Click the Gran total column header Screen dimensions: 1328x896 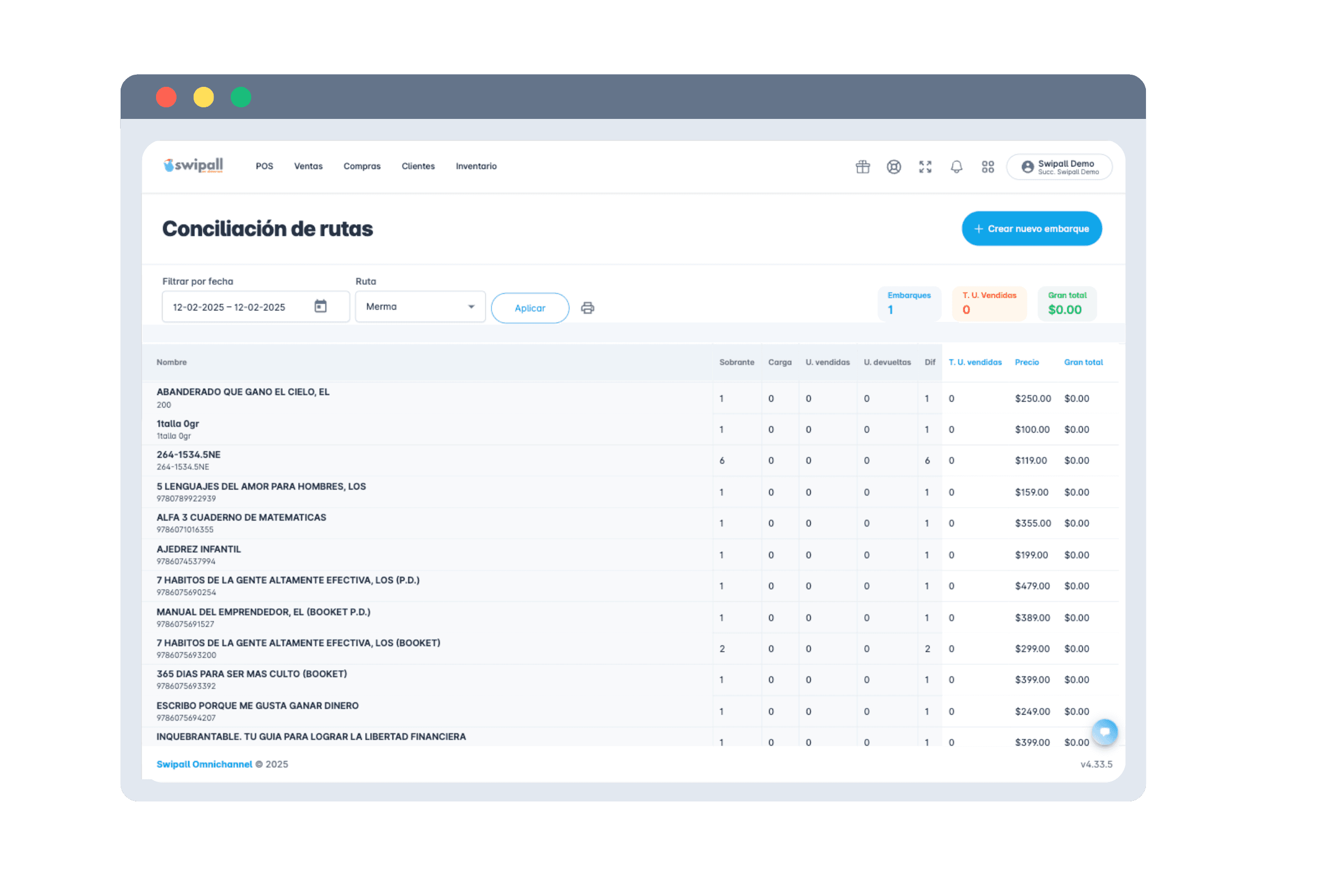point(1083,363)
